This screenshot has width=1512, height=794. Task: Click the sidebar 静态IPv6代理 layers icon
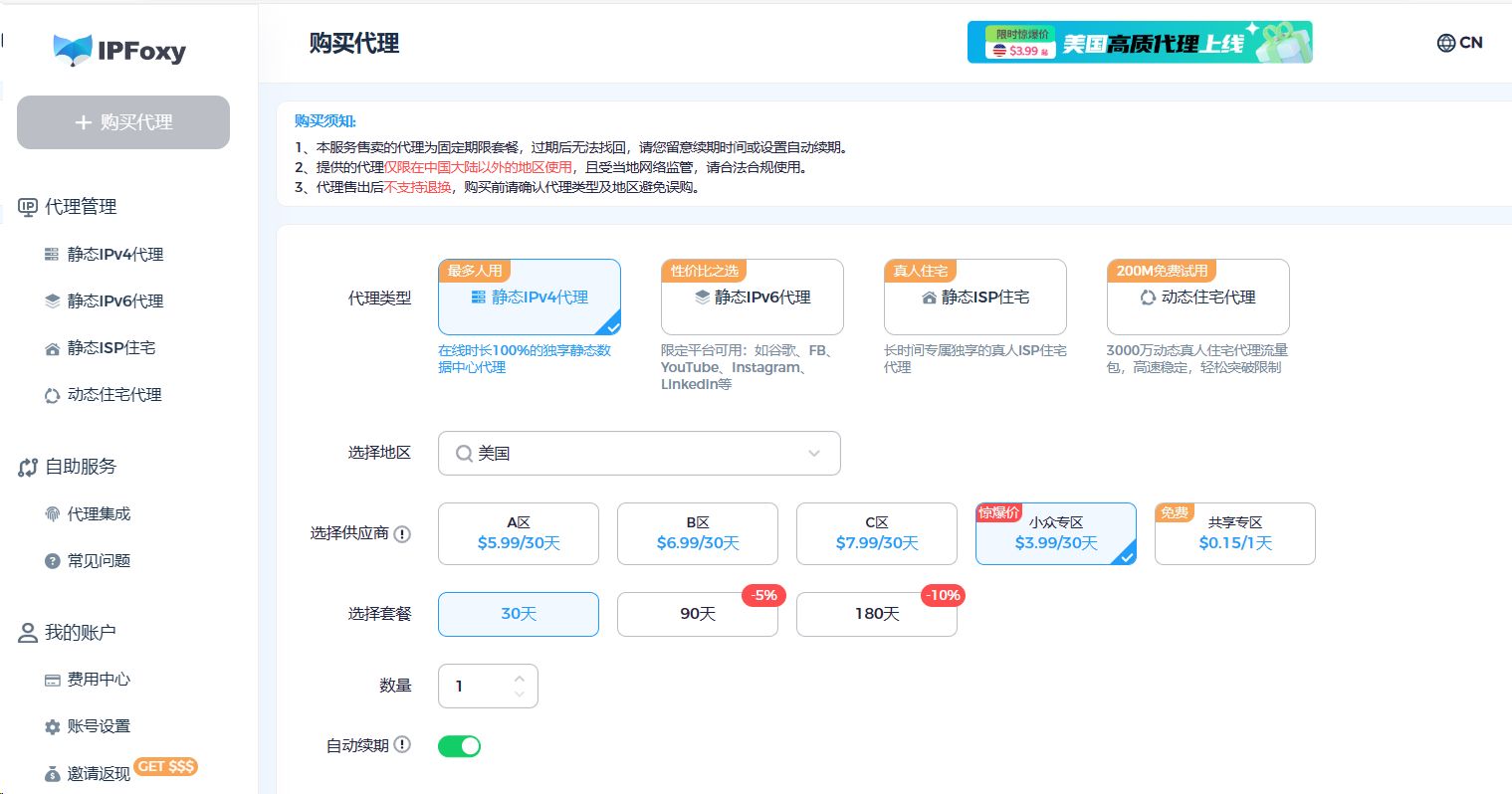[x=52, y=300]
